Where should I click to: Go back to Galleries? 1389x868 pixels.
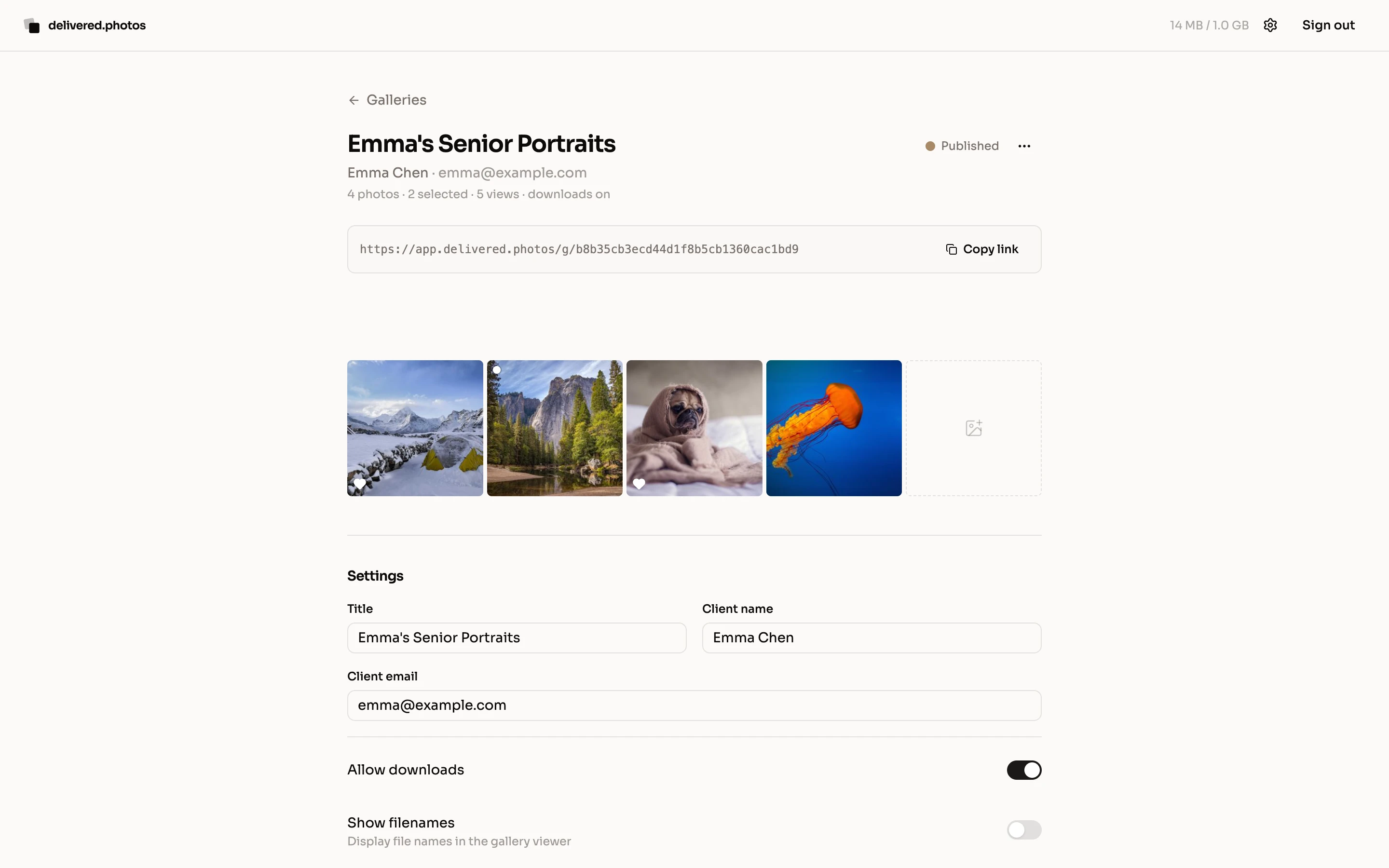point(396,99)
